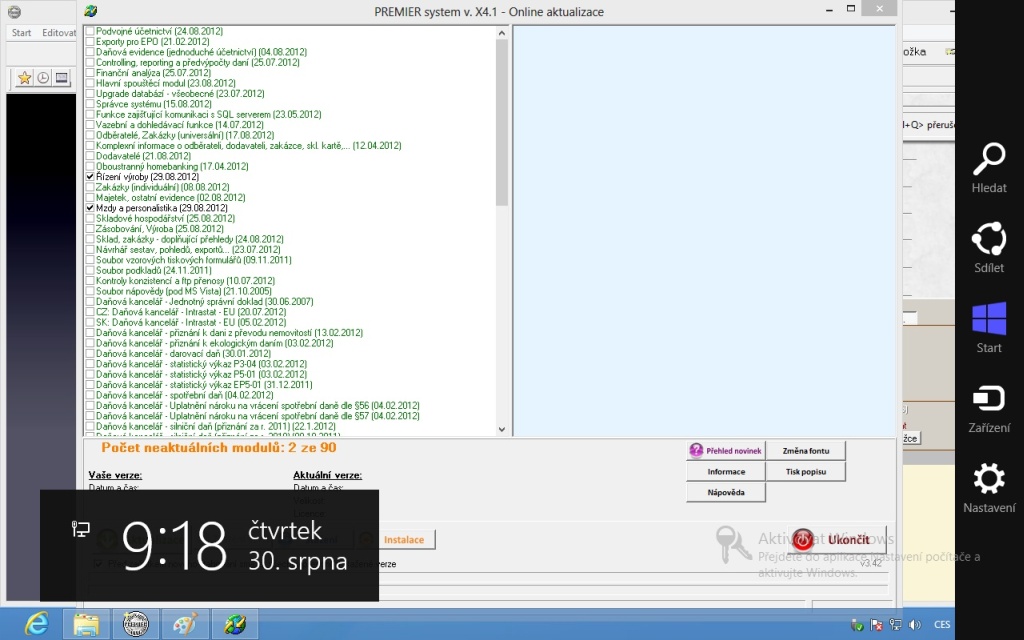
Task: Select Hlavní spouštěcí modul (23.08.2012) row
Action: (x=166, y=84)
